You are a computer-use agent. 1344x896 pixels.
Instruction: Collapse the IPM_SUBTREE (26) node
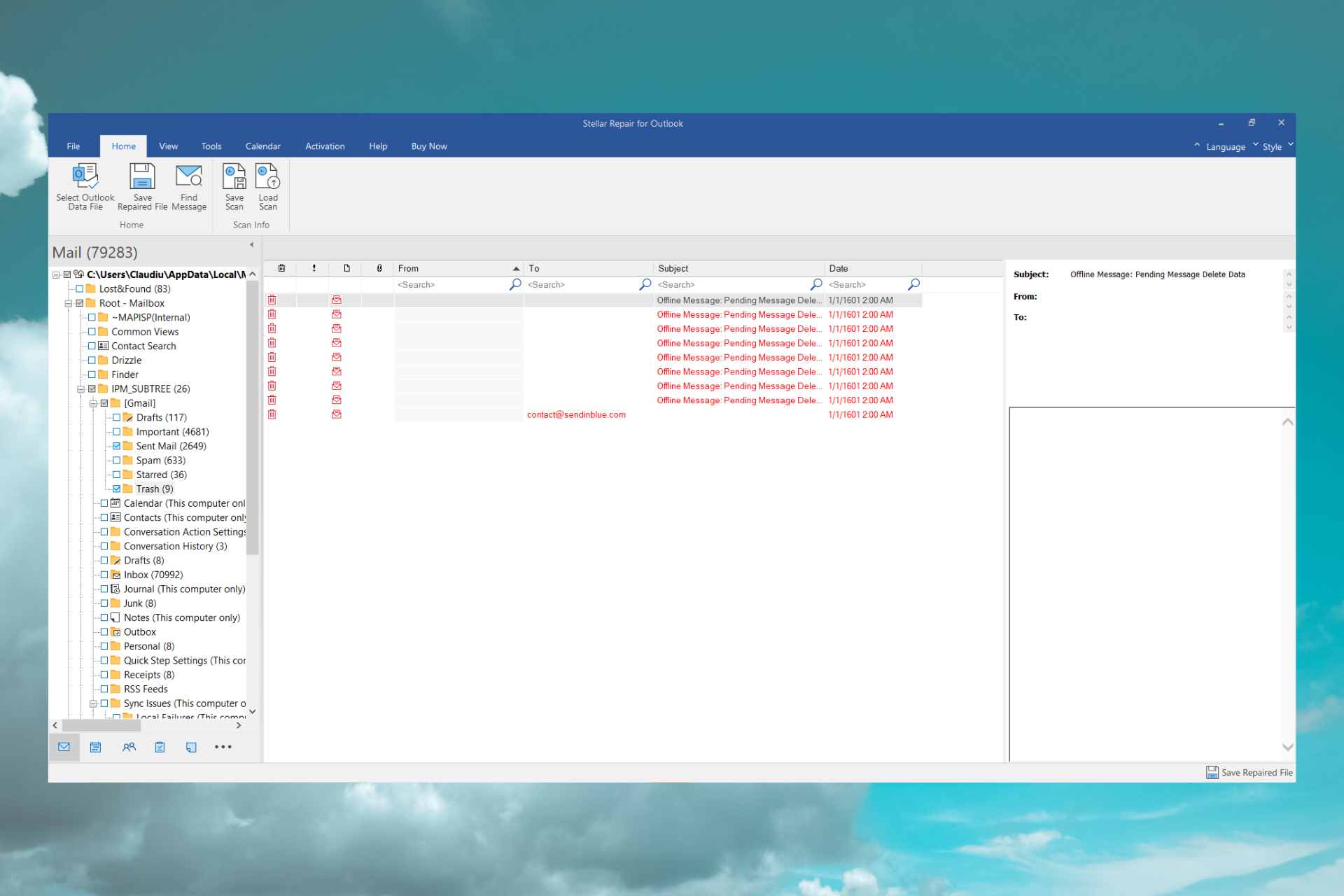coord(80,388)
